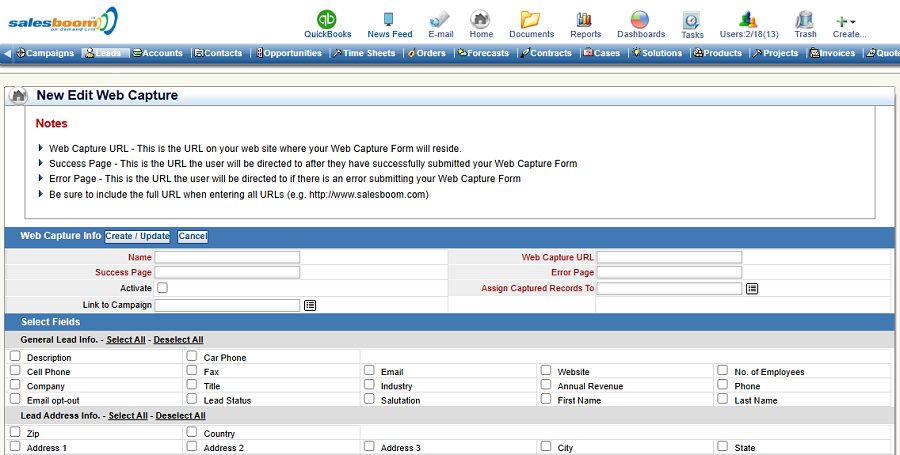Select All in General Lead Info
This screenshot has height=455, width=900.
[126, 340]
